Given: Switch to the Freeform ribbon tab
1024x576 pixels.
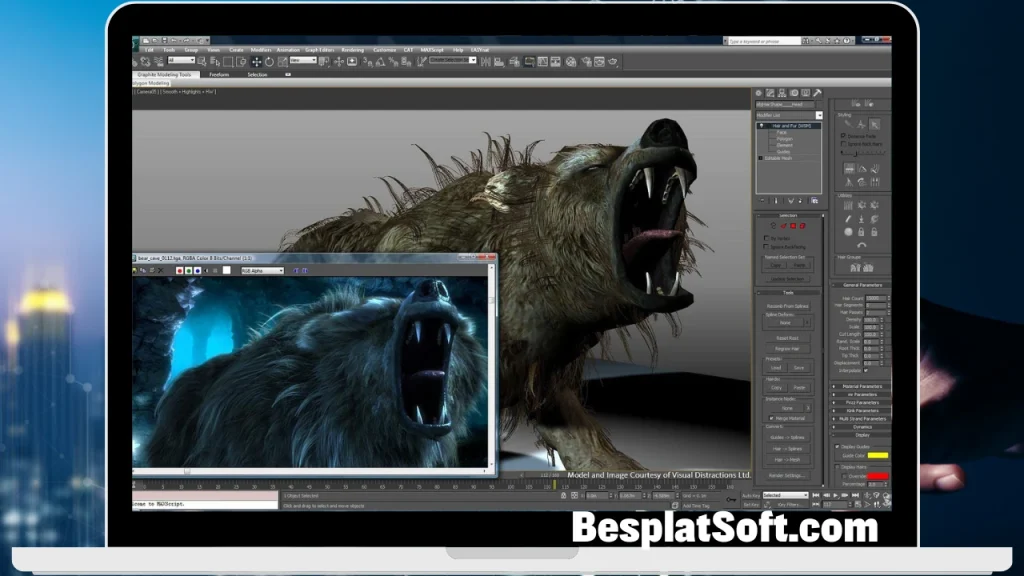Looking at the screenshot, I should click(x=219, y=75).
